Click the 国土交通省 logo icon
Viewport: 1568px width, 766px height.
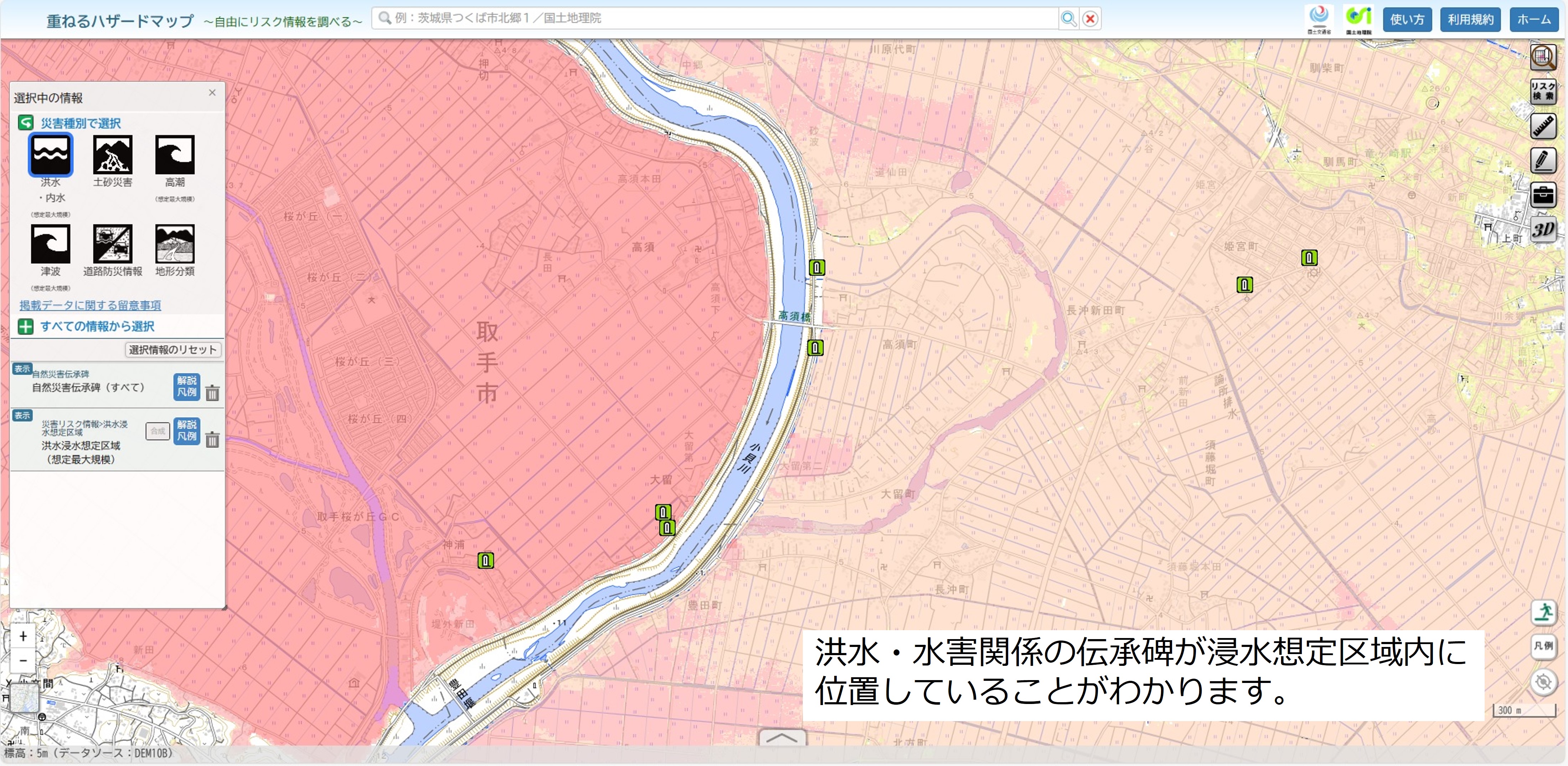point(1319,20)
